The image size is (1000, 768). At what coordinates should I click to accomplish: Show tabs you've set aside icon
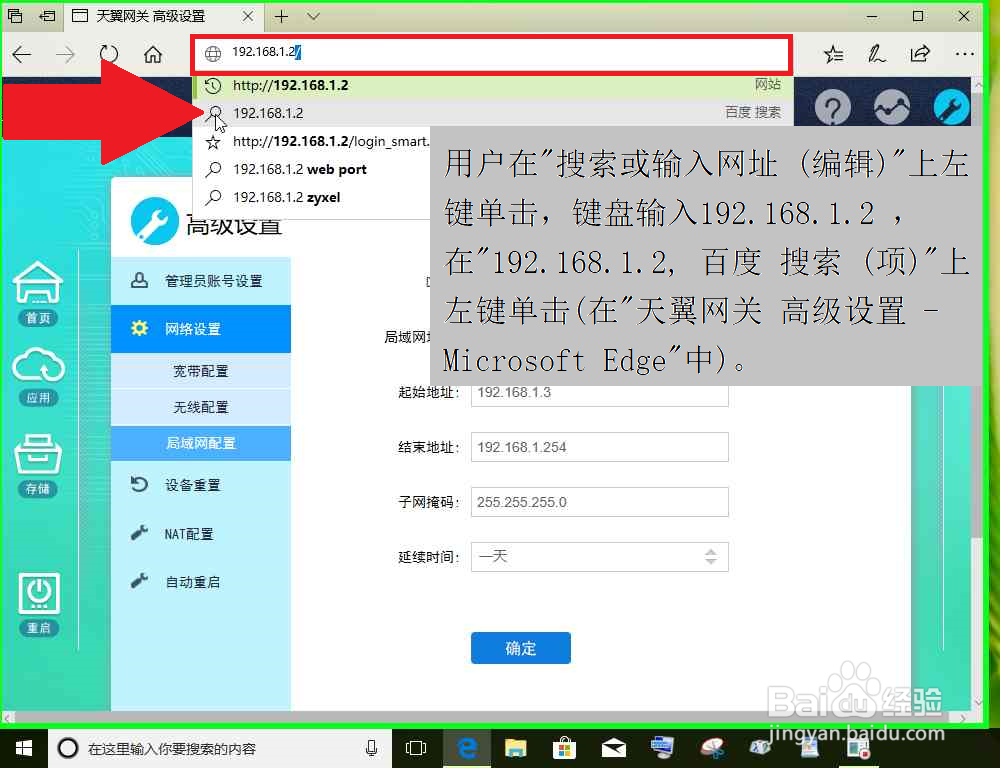[x=15, y=16]
